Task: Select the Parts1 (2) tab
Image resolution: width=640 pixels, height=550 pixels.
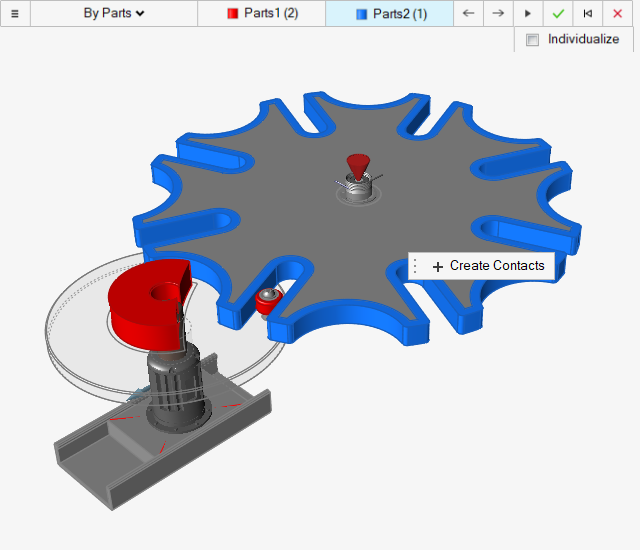Action: point(262,13)
